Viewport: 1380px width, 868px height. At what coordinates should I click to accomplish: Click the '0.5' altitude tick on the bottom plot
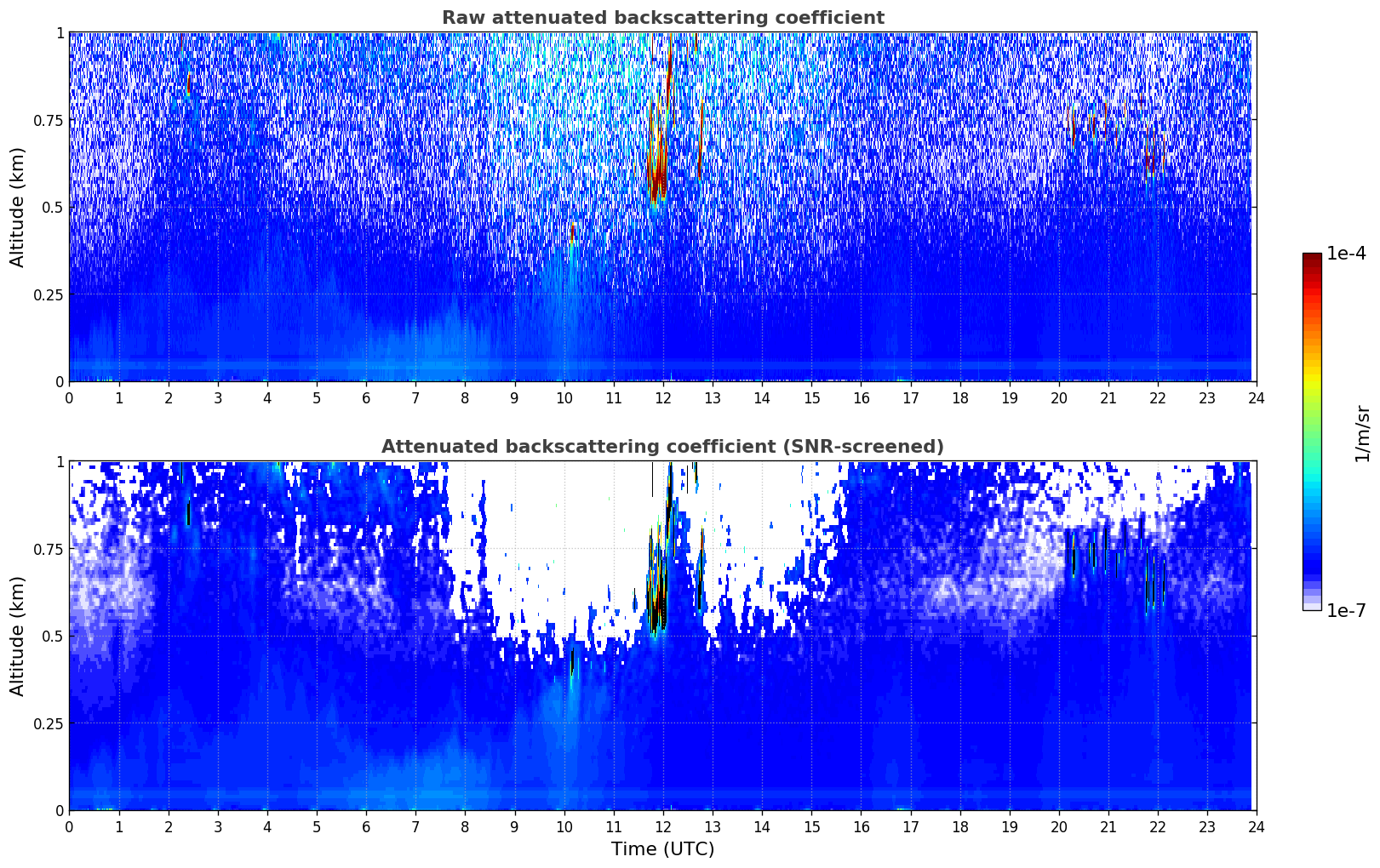tap(53, 636)
